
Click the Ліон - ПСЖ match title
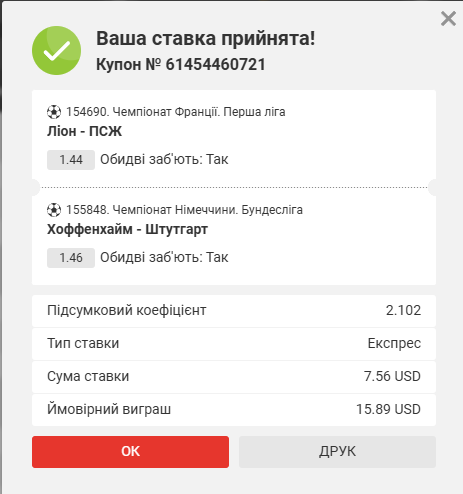click(x=84, y=131)
